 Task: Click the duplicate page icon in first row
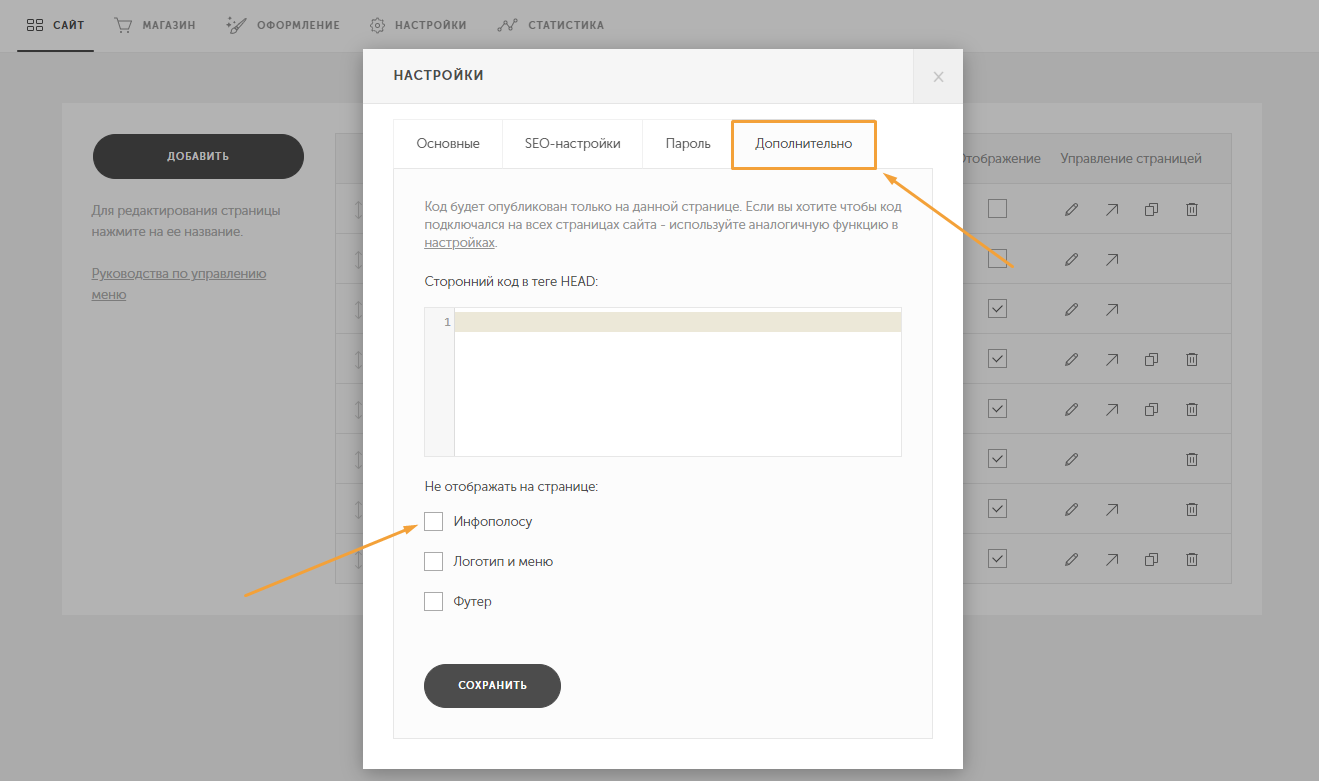1151,210
